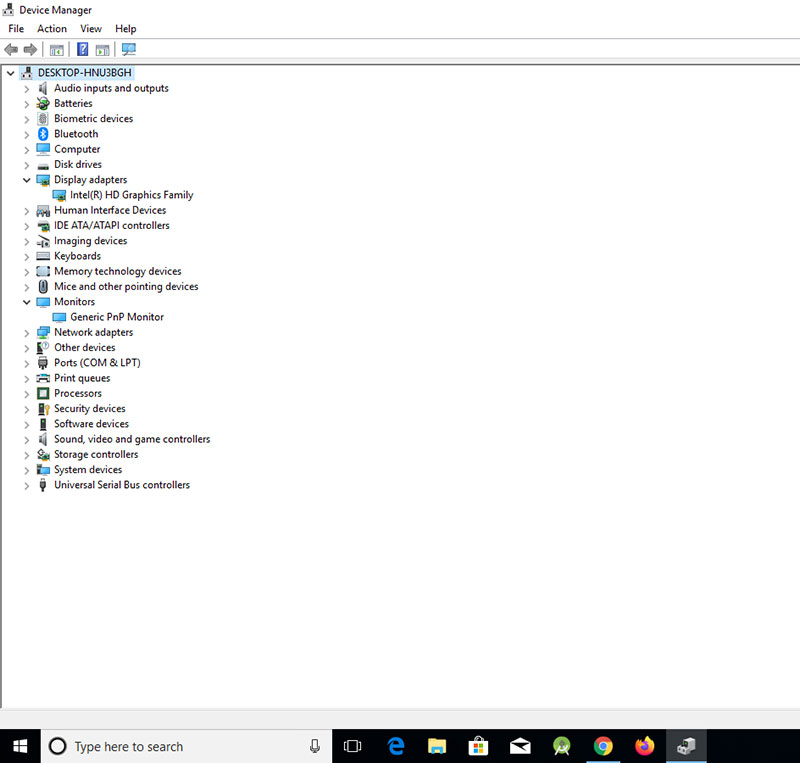Click the Other devices question icon

point(43,348)
